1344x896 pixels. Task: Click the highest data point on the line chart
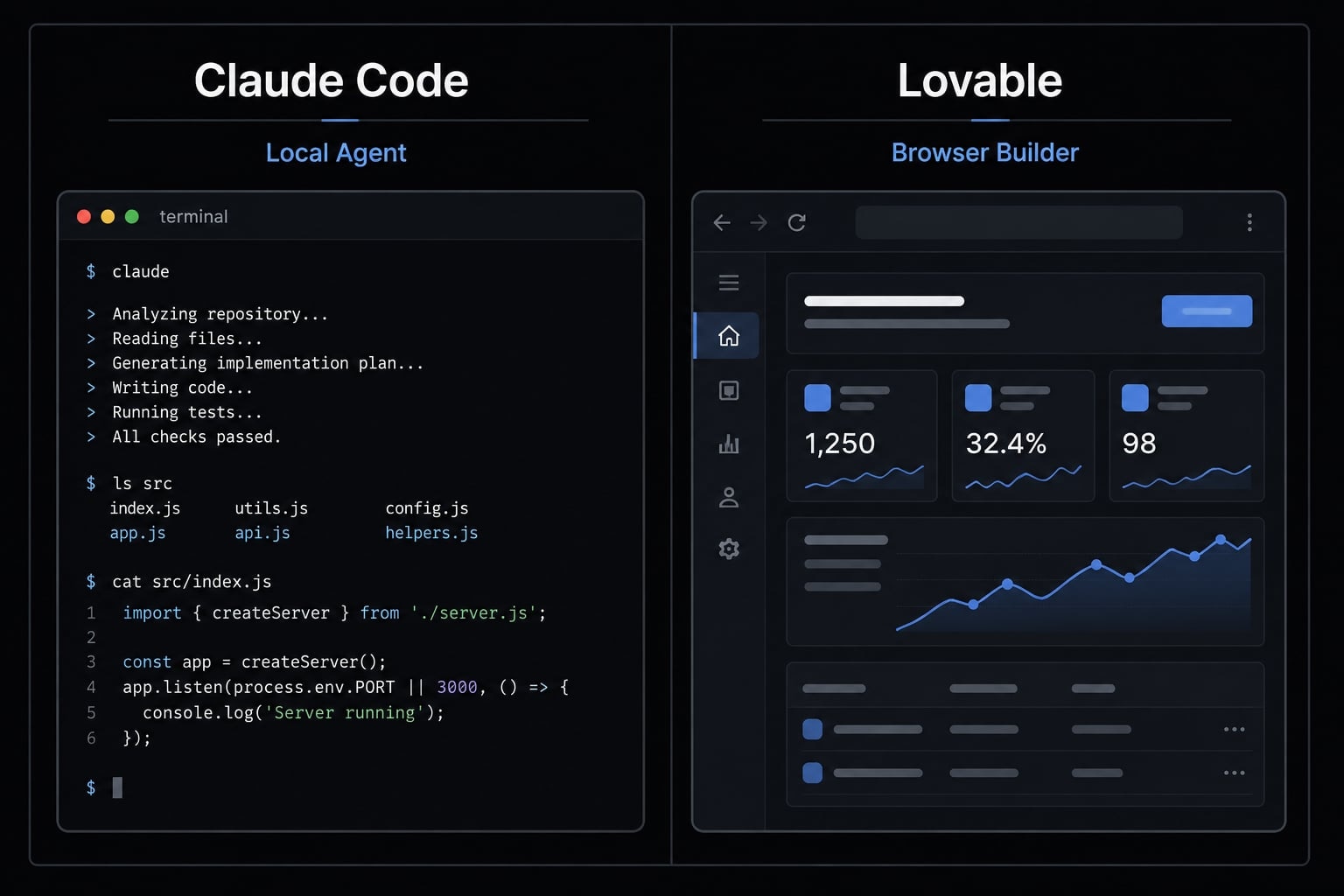(x=1221, y=540)
